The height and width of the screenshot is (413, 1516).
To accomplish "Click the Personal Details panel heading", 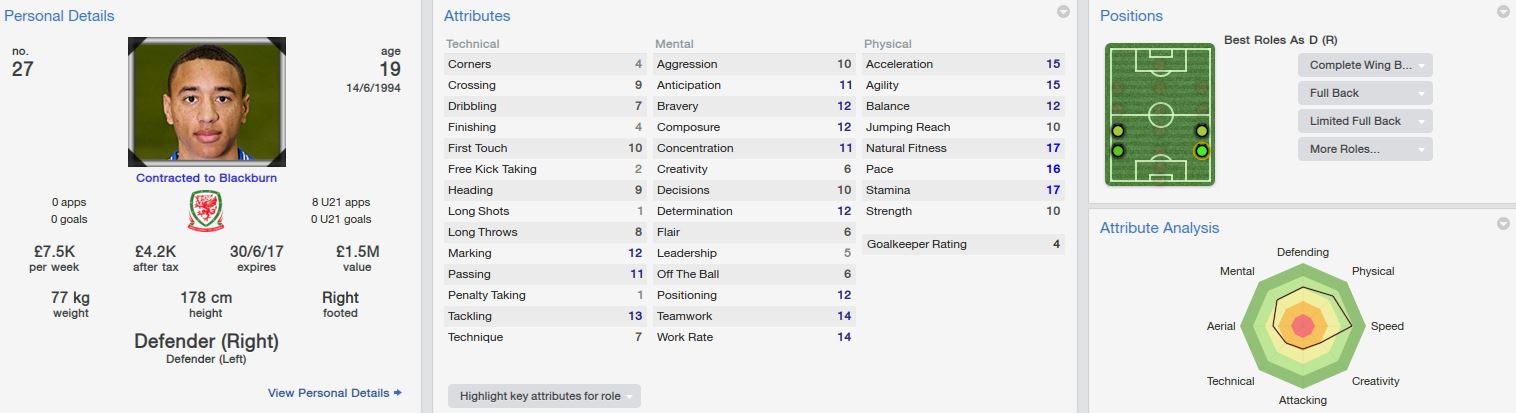I will (x=62, y=16).
